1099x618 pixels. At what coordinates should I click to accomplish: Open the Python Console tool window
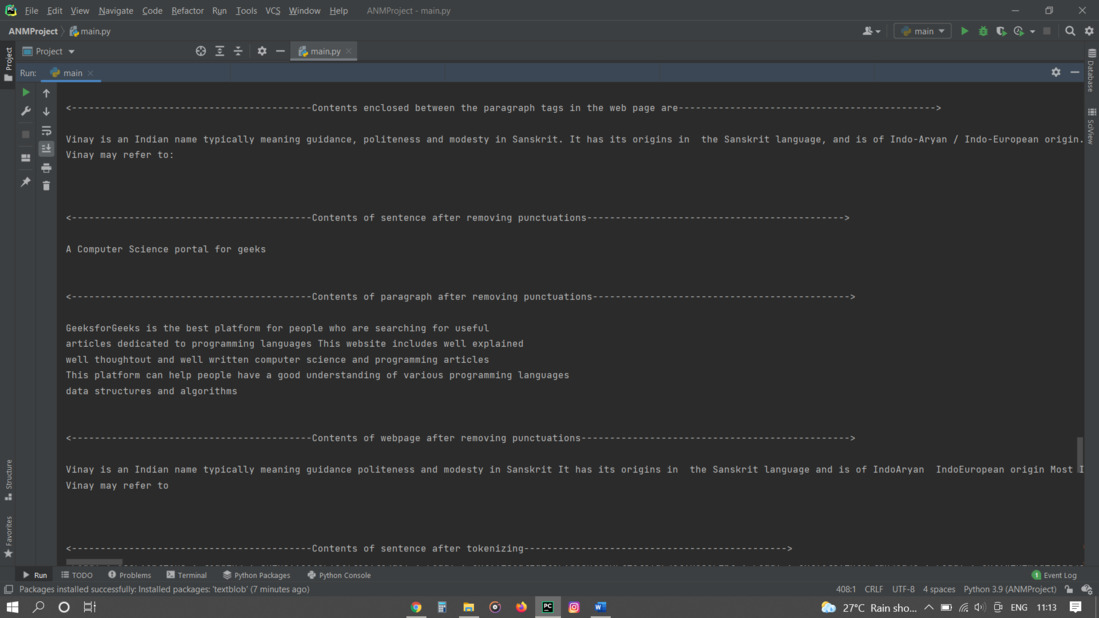(339, 575)
